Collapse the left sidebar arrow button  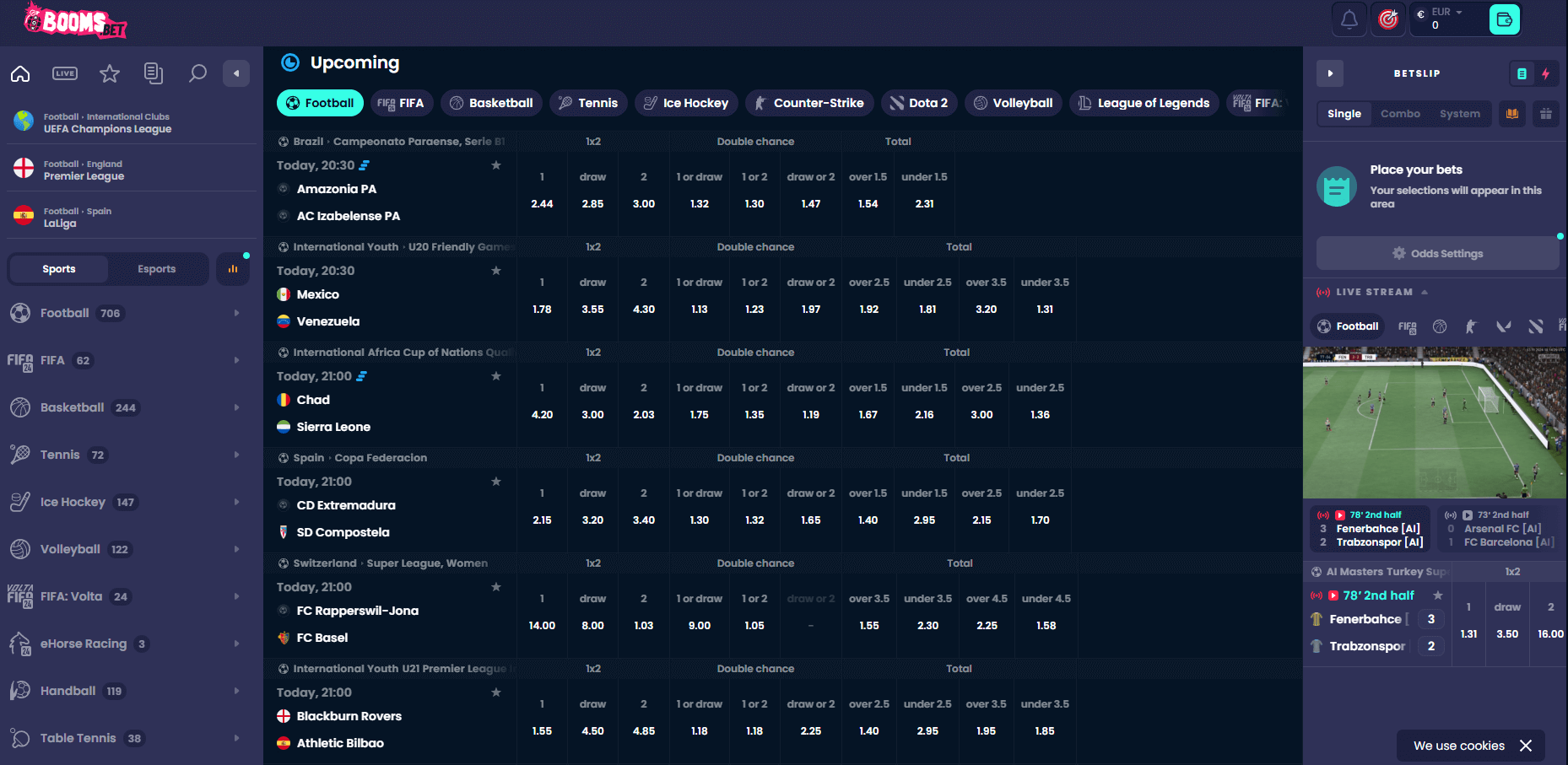(236, 73)
